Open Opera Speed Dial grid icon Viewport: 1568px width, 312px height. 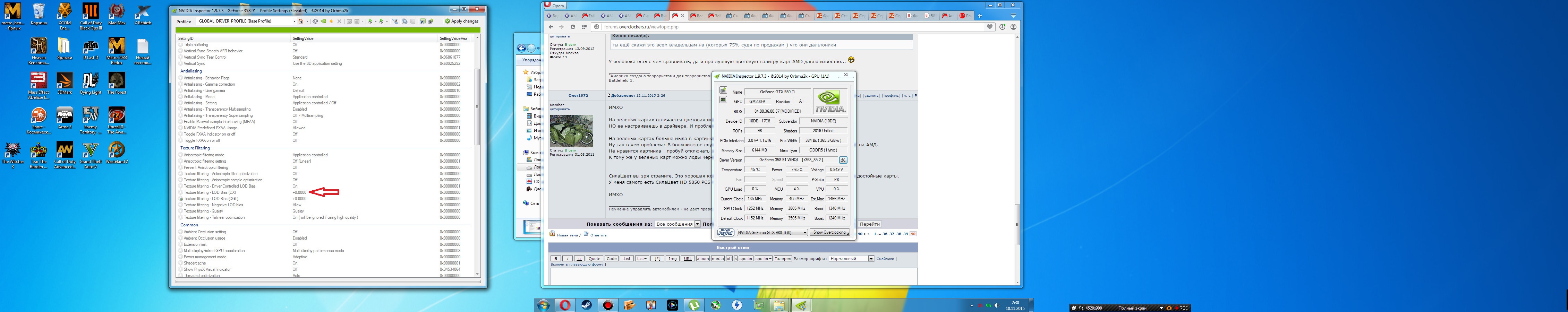click(x=584, y=27)
